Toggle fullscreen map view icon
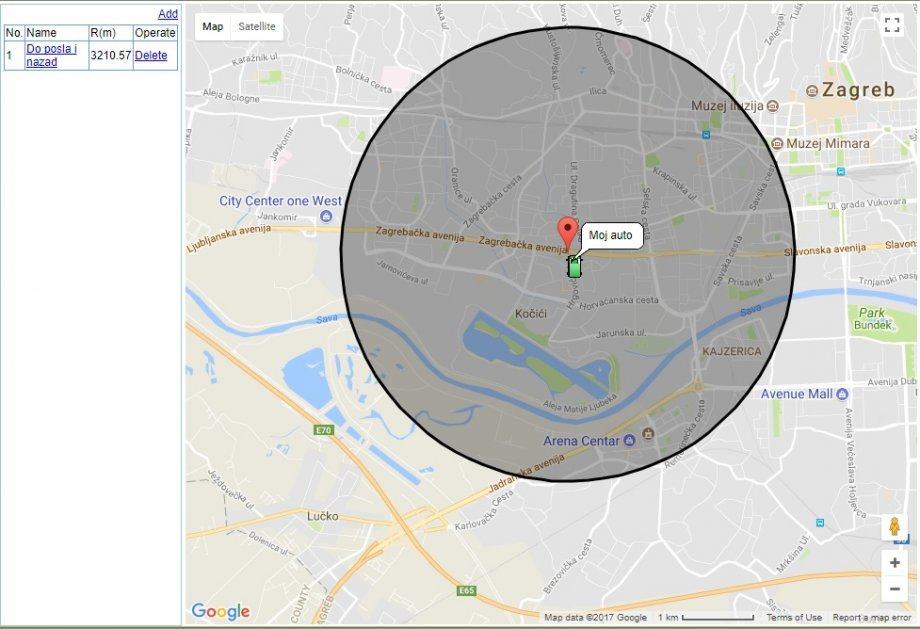The width and height of the screenshot is (920, 629). pos(892,25)
